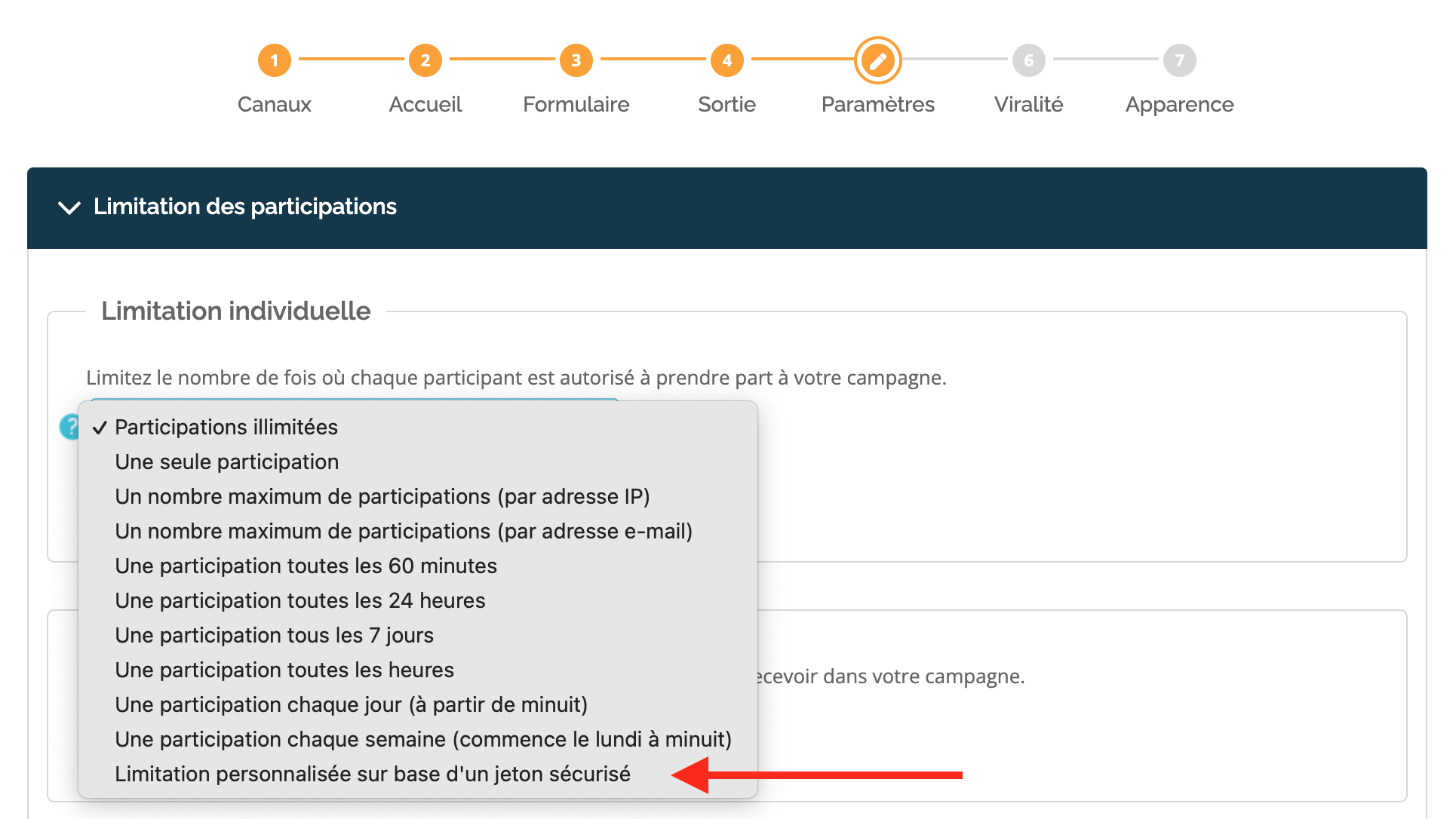Pick maximum participations par adresse e-mail
Viewport: 1456px width, 819px height.
pyautogui.click(x=418, y=531)
